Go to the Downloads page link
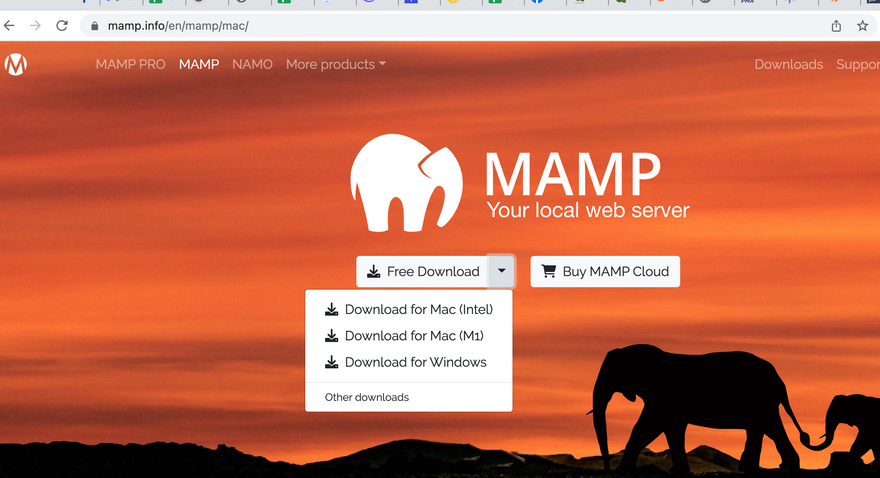The width and height of the screenshot is (880, 478). [788, 64]
